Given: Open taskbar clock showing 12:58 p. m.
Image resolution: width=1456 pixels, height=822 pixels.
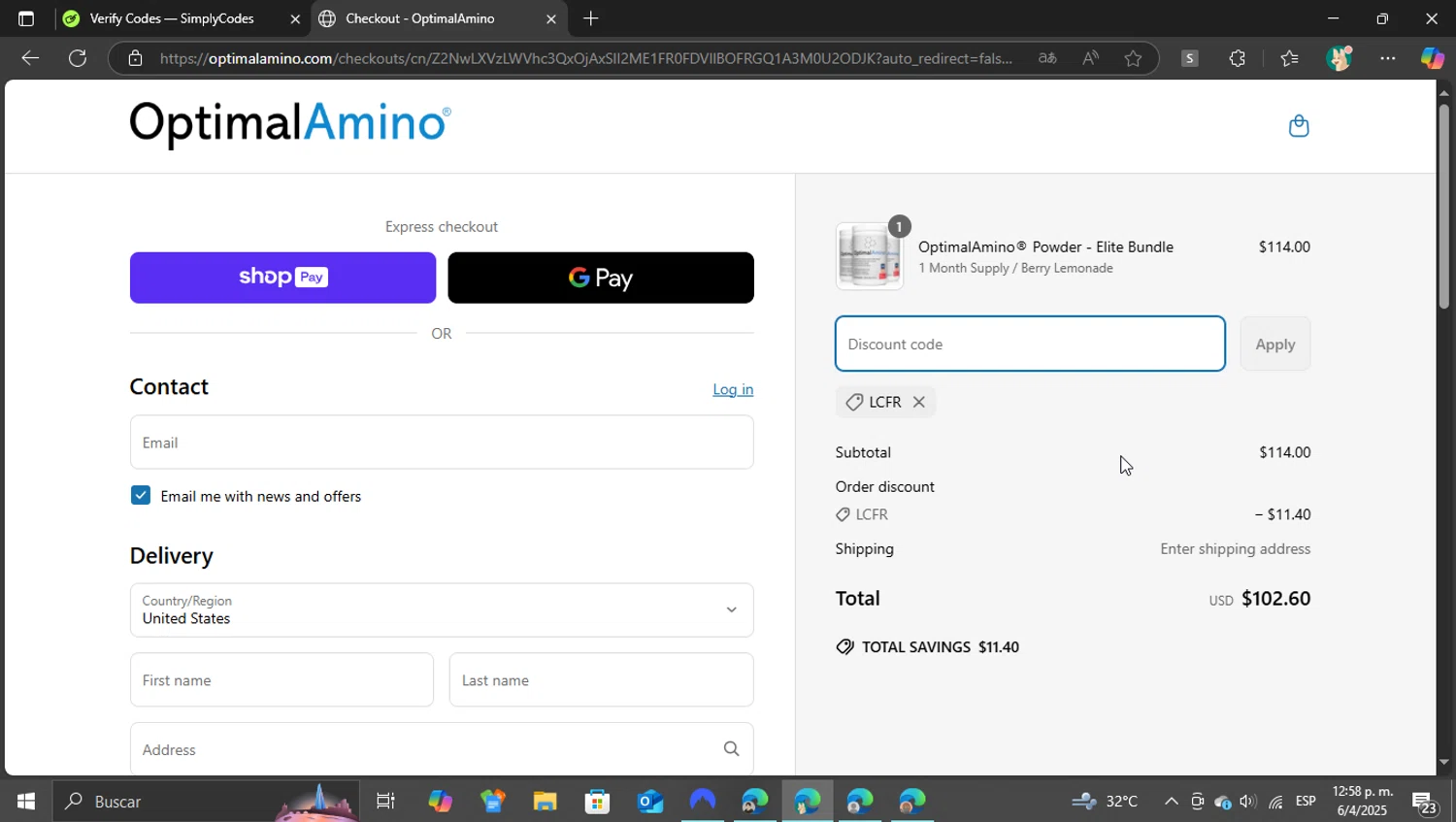Looking at the screenshot, I should coord(1362,801).
